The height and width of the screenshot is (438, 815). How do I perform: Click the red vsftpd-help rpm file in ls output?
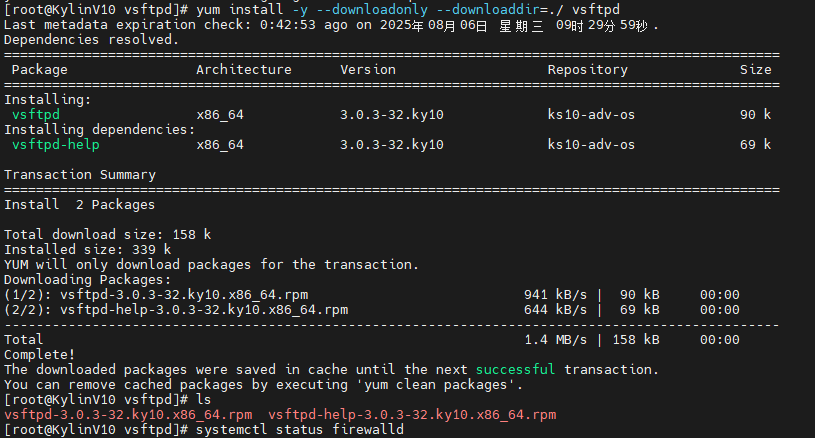pyautogui.click(x=412, y=414)
